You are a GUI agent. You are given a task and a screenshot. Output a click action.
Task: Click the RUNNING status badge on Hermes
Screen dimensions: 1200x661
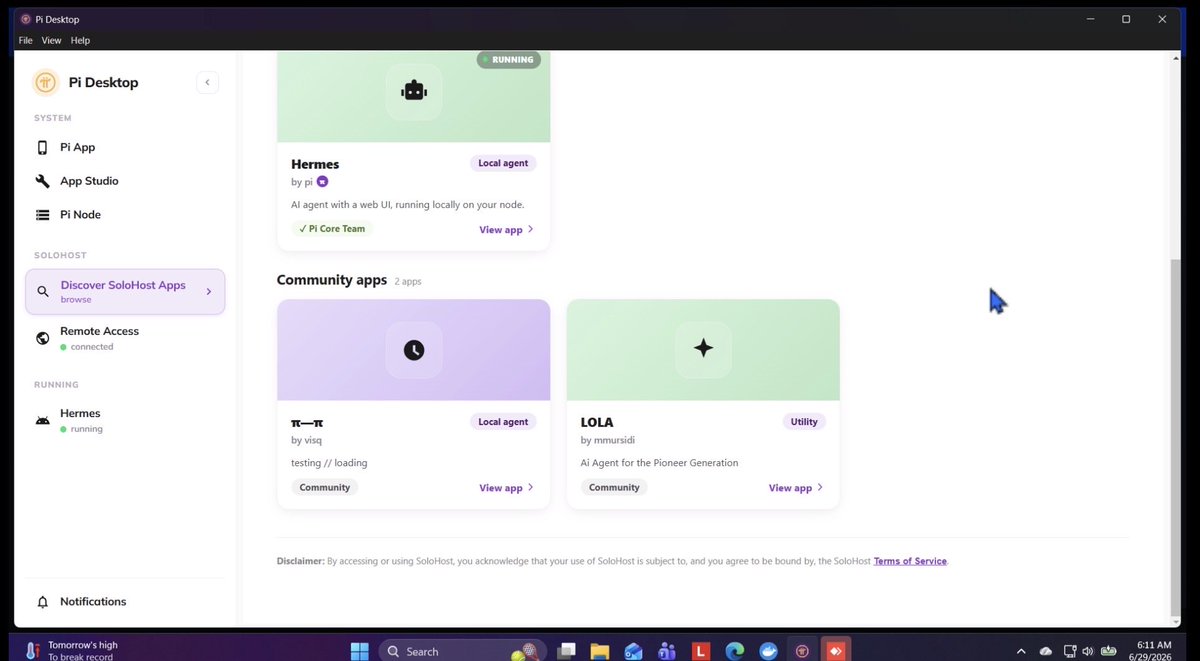coord(508,60)
